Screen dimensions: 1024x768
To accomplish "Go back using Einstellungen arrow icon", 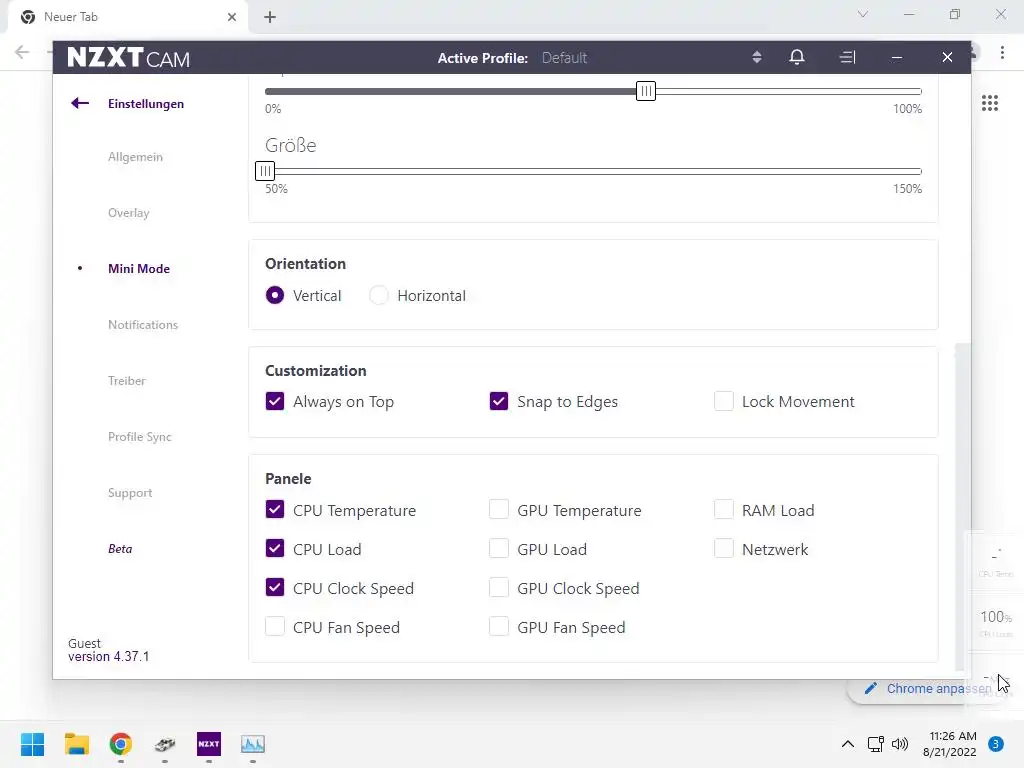I will 80,103.
